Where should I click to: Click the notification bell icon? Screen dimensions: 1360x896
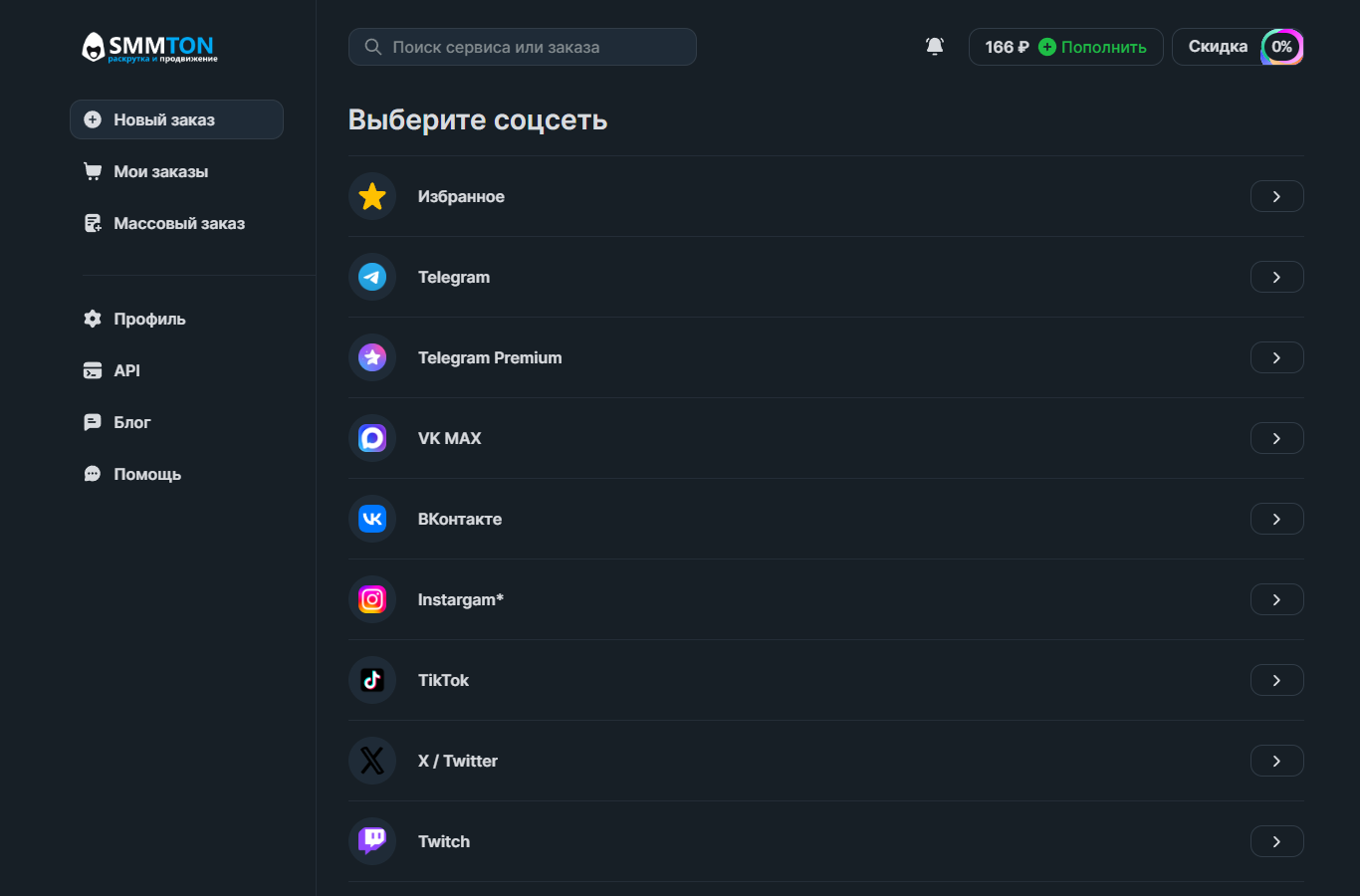[935, 47]
